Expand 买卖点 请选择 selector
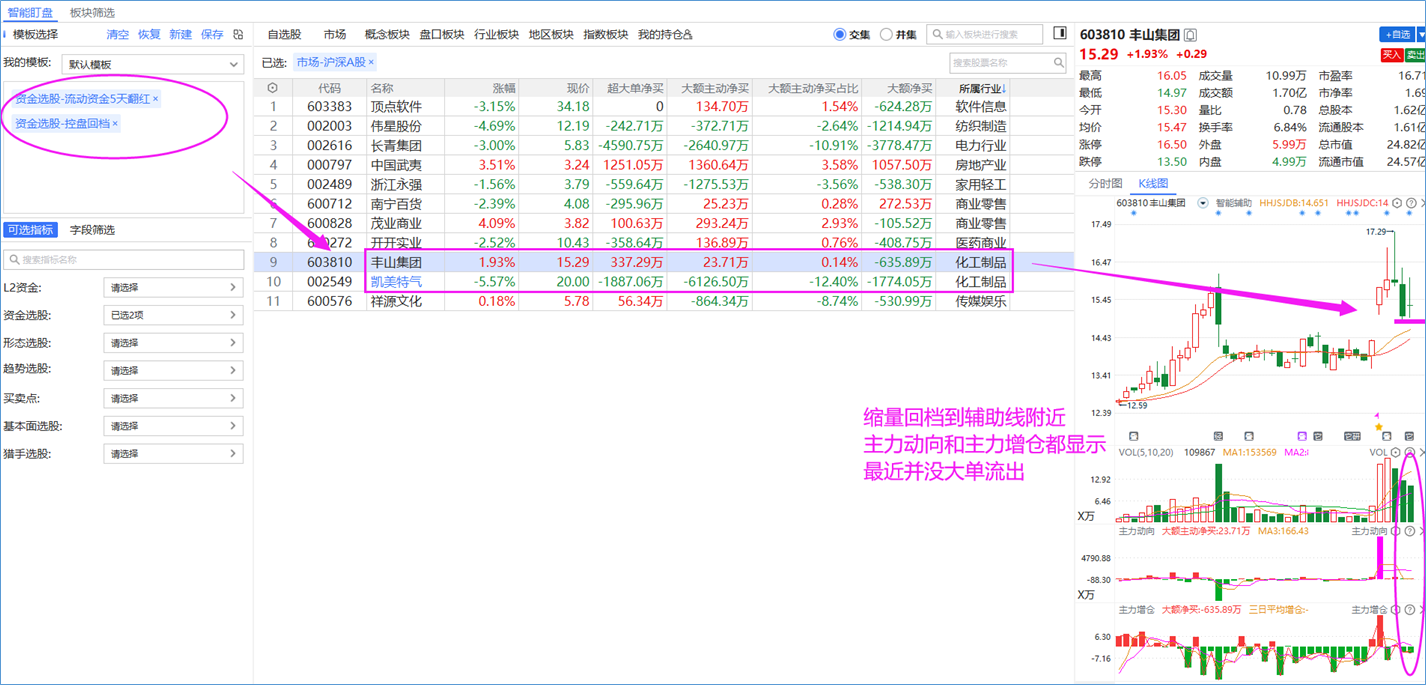Viewport: 1426px width, 685px height. (x=173, y=398)
